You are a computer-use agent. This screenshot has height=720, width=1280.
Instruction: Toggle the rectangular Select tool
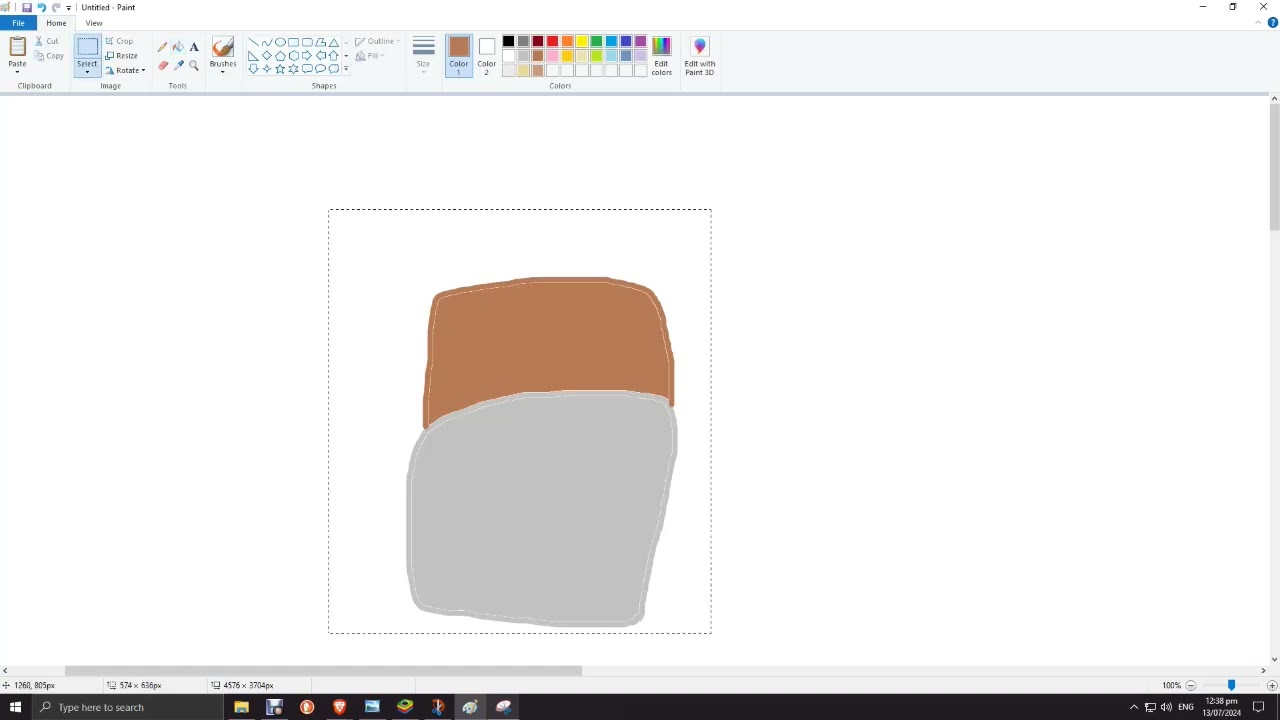click(x=87, y=47)
